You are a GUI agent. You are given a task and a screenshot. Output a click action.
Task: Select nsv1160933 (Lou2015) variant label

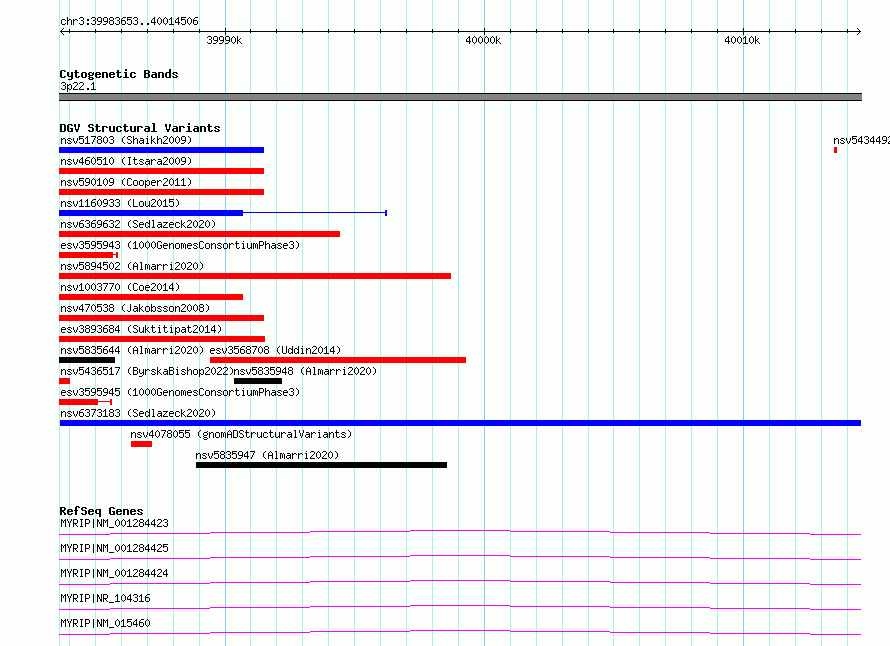tap(120, 203)
